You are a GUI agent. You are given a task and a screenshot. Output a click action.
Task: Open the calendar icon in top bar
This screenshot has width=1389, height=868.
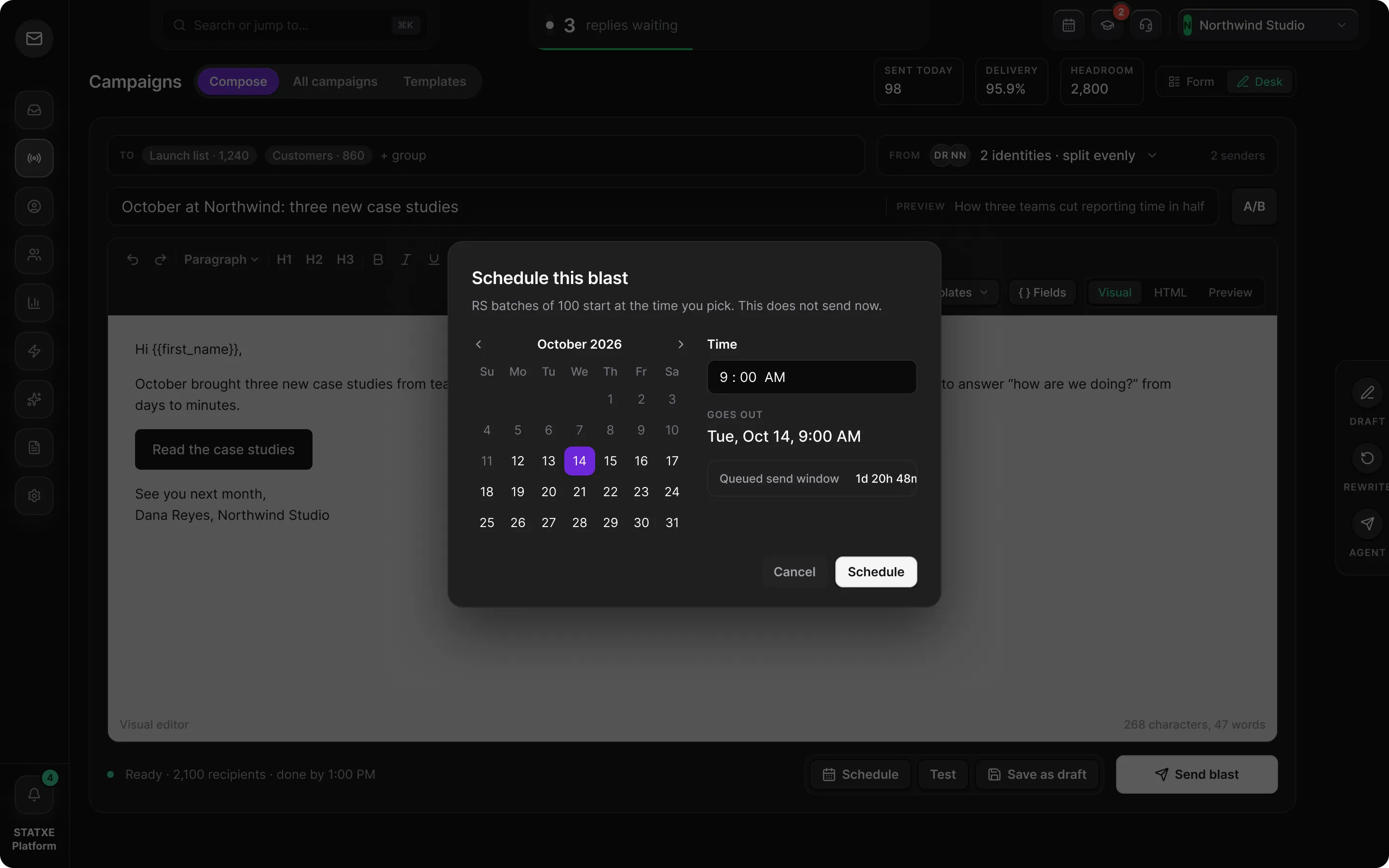click(x=1068, y=25)
